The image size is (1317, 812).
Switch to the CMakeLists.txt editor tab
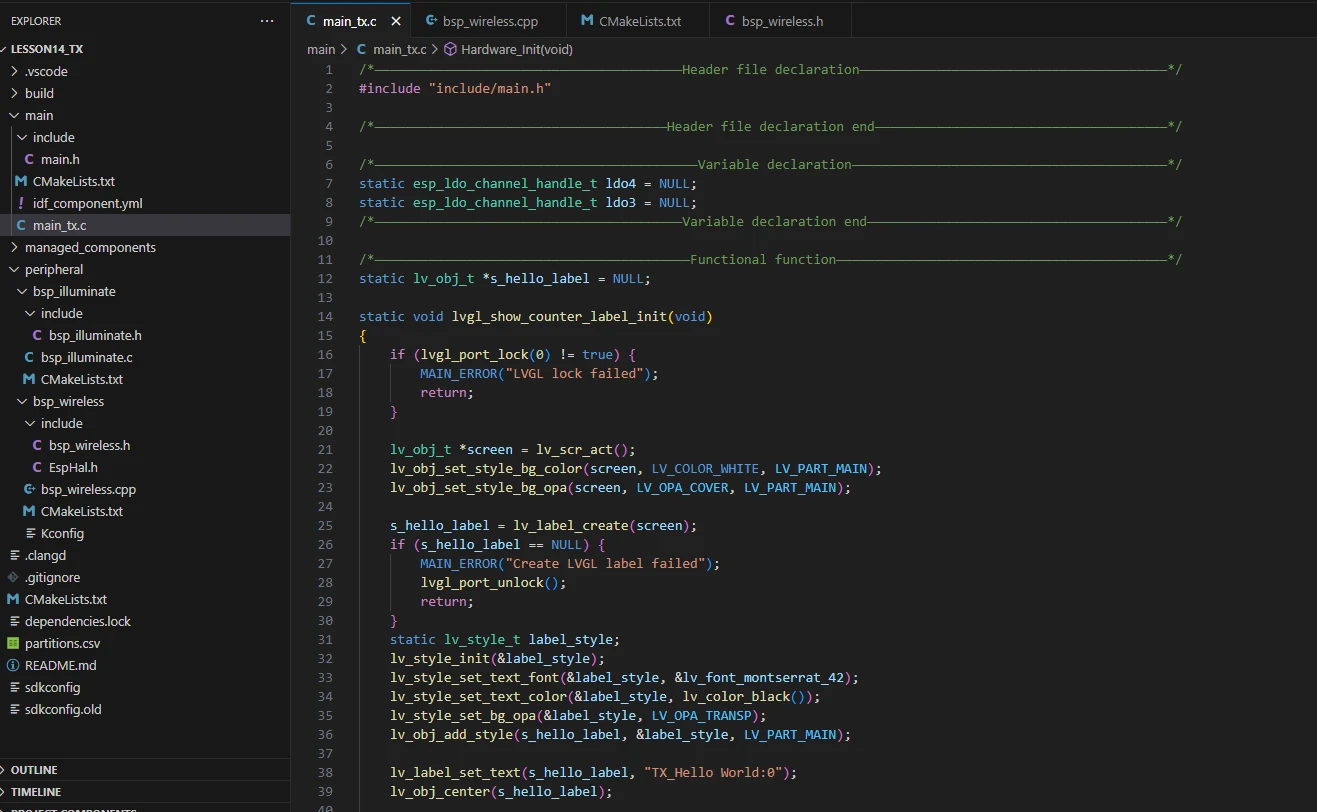click(x=639, y=21)
